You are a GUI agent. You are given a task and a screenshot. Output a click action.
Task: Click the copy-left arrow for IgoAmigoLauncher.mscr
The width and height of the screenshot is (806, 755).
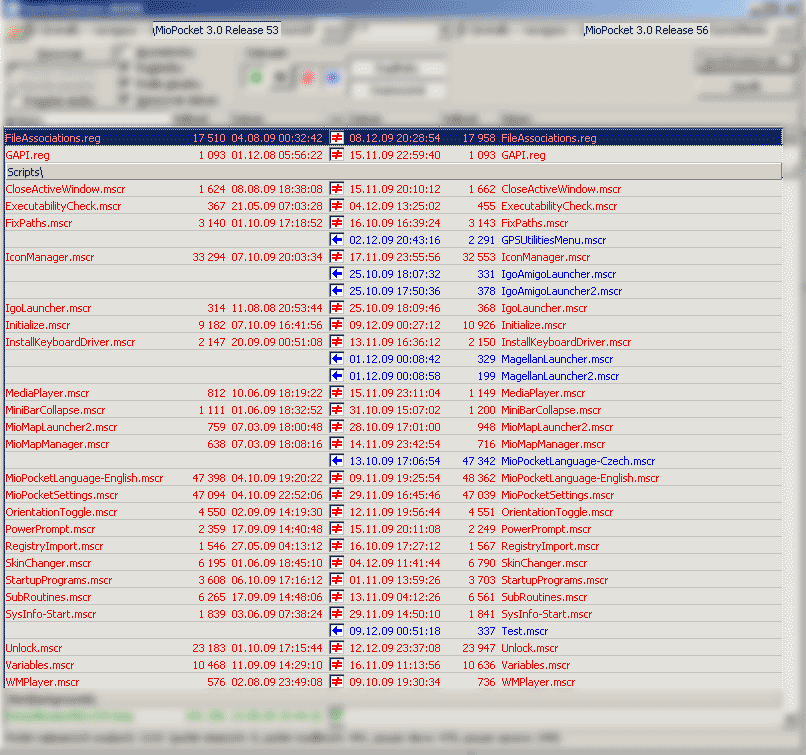[337, 273]
